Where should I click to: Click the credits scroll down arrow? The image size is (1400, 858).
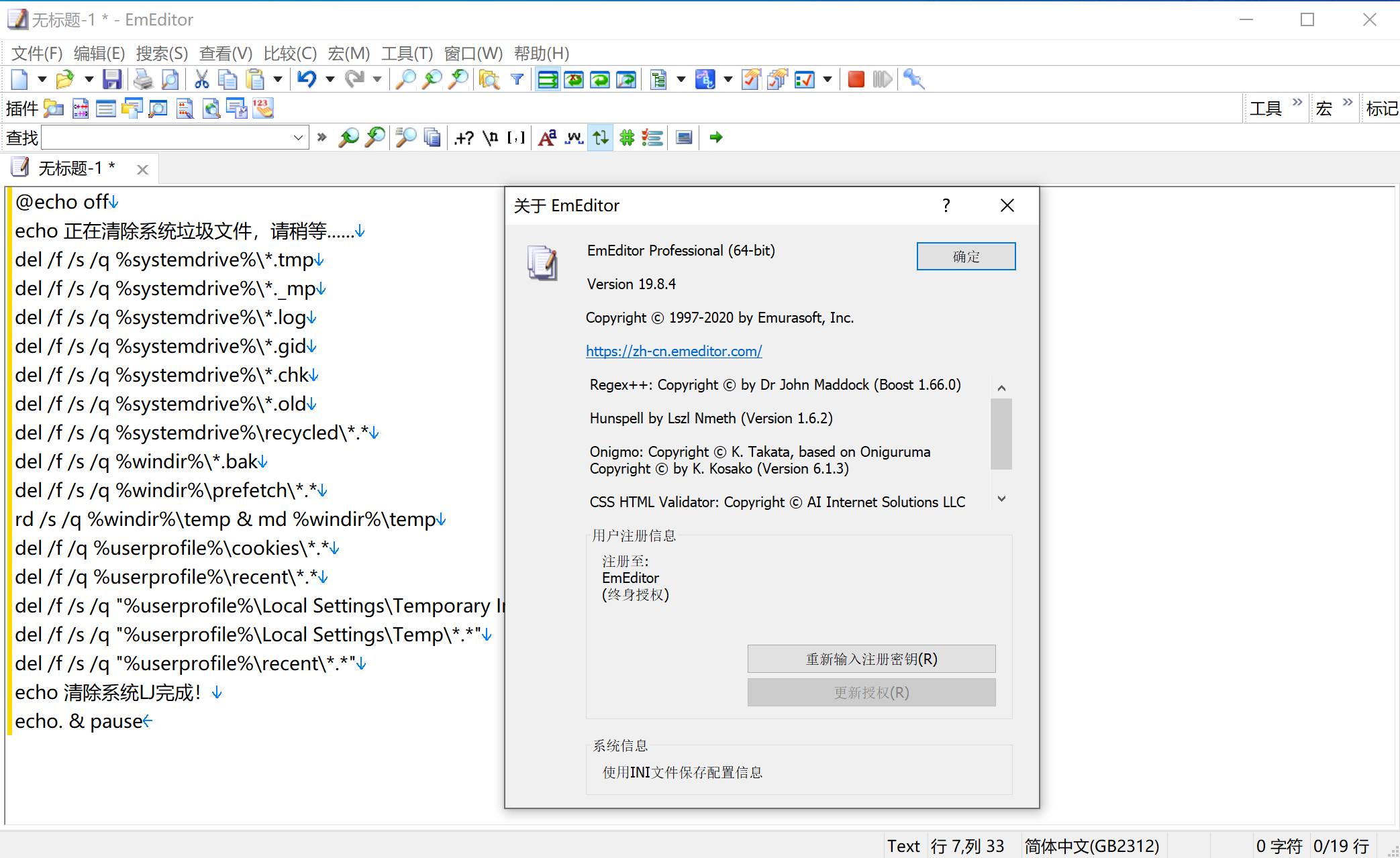1001,498
